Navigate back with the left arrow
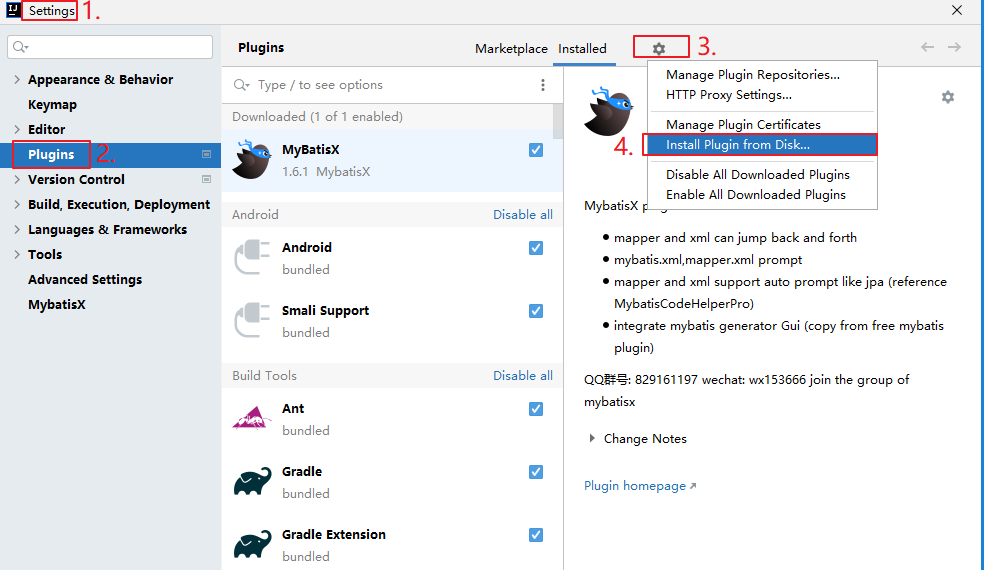This screenshot has width=984, height=570. [x=927, y=47]
